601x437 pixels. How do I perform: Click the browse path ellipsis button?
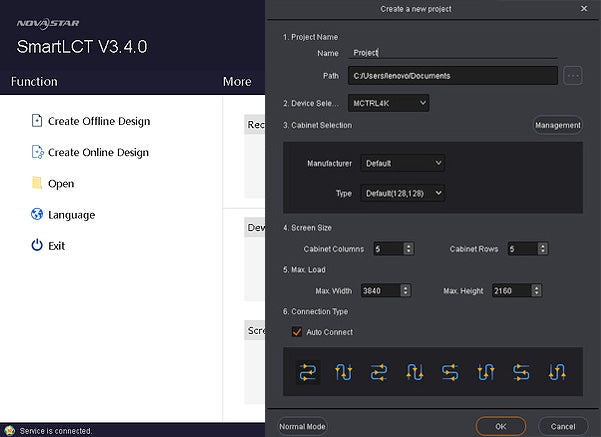[x=573, y=76]
